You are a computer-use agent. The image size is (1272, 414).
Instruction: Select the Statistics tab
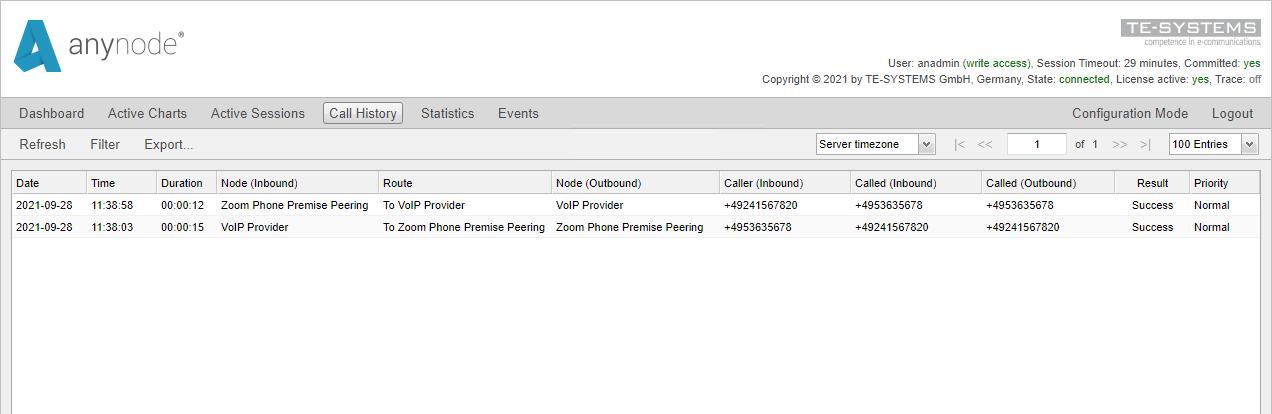point(447,114)
